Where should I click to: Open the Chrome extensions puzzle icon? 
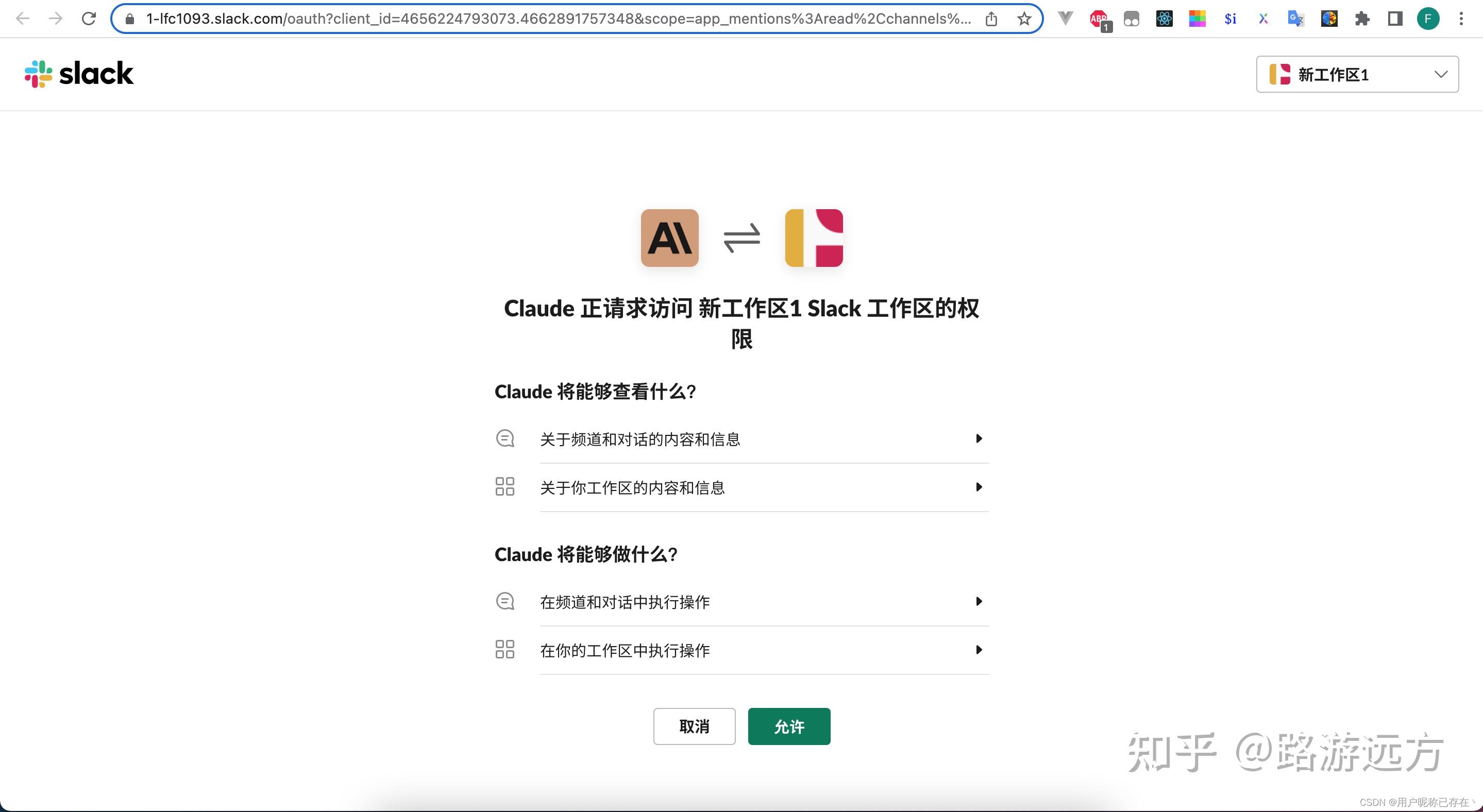click(x=1362, y=18)
